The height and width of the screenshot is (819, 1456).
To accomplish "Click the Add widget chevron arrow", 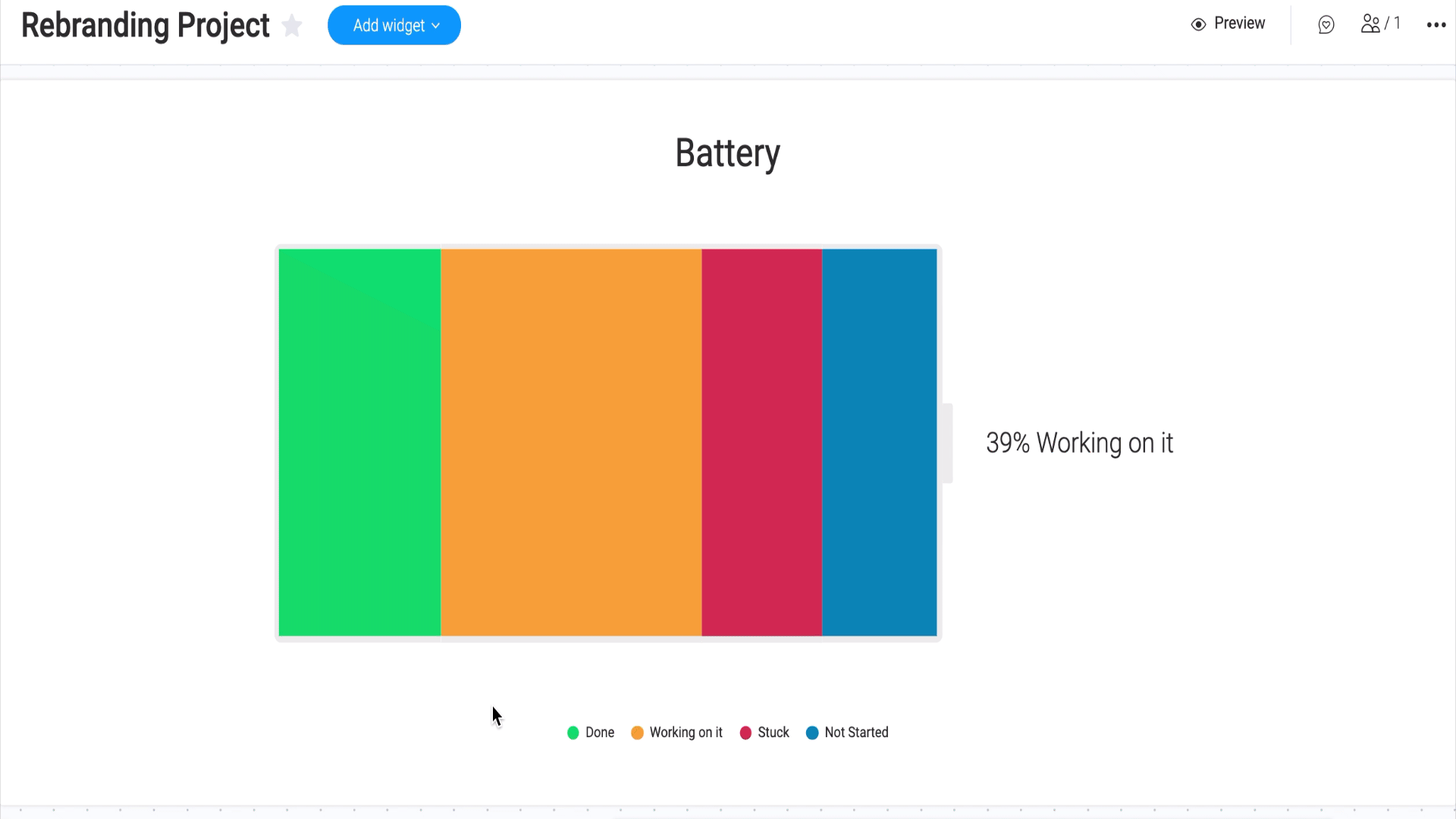I will (436, 26).
